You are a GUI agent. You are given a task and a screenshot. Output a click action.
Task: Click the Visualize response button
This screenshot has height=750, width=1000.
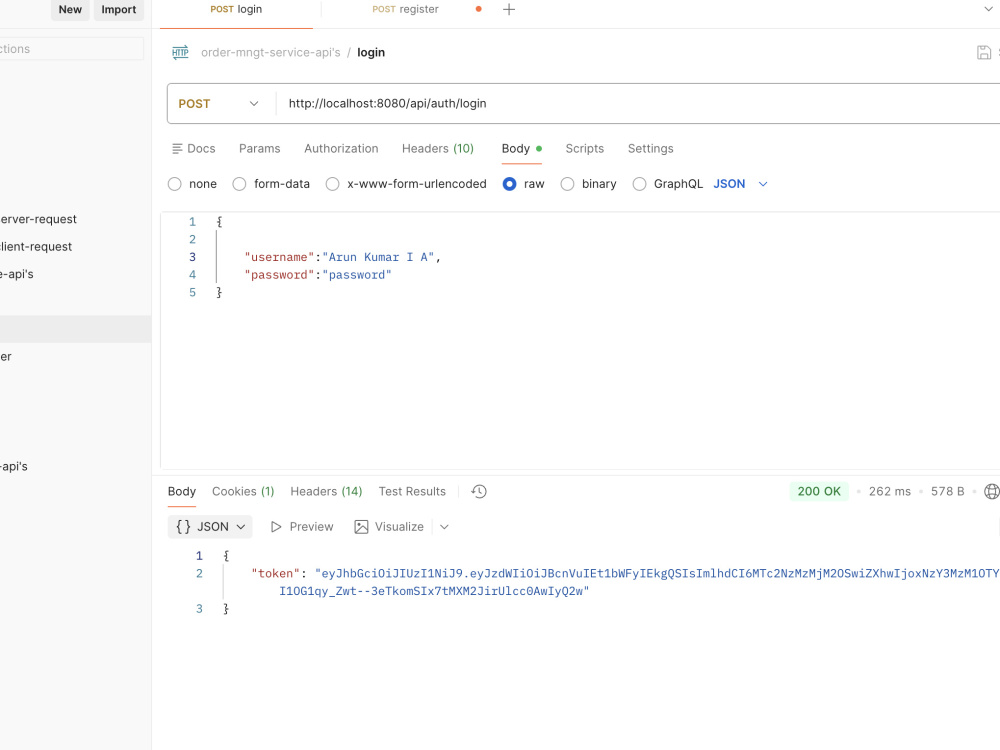click(x=389, y=527)
